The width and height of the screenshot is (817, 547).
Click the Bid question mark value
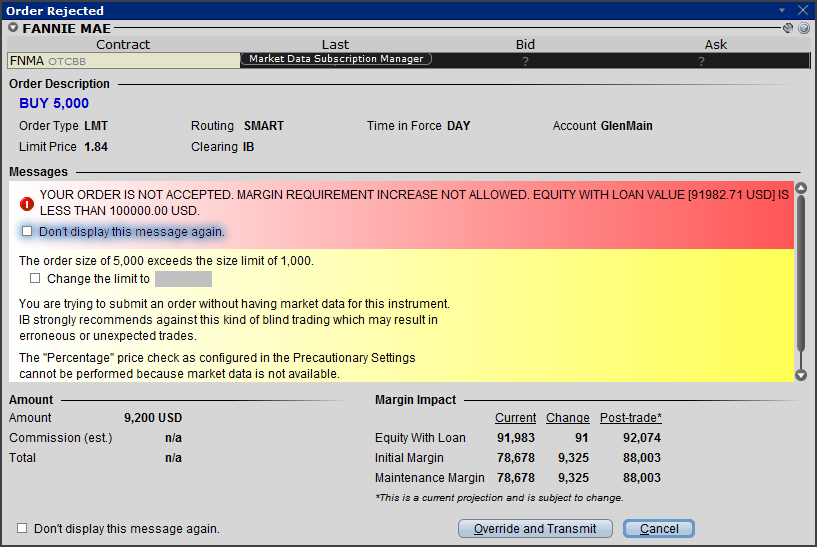coord(525,61)
